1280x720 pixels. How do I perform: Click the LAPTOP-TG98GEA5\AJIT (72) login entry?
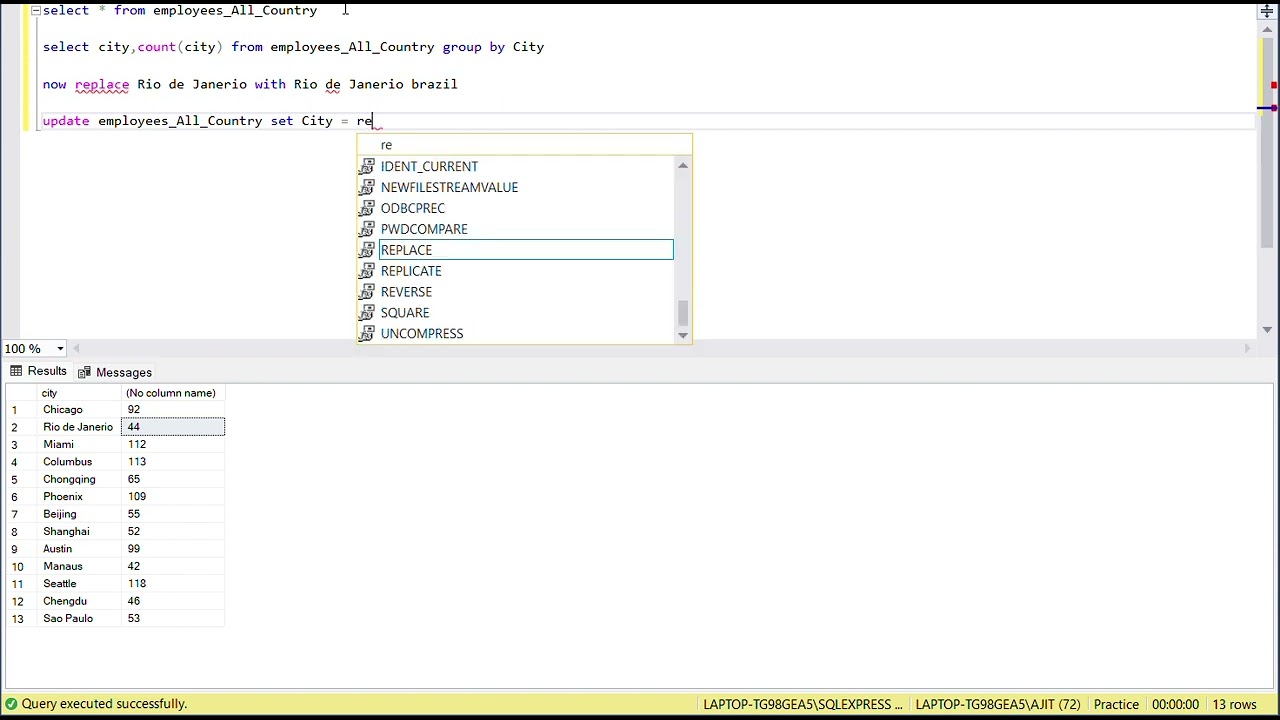point(998,705)
